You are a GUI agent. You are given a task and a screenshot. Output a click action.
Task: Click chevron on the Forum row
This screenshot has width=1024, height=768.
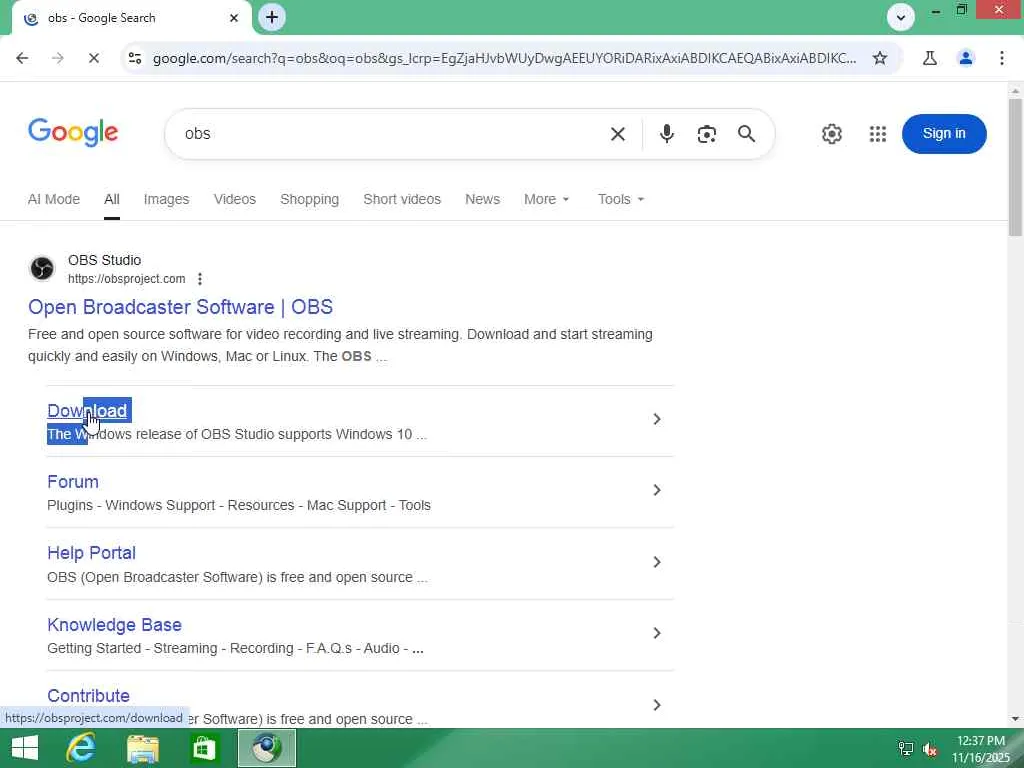point(657,490)
